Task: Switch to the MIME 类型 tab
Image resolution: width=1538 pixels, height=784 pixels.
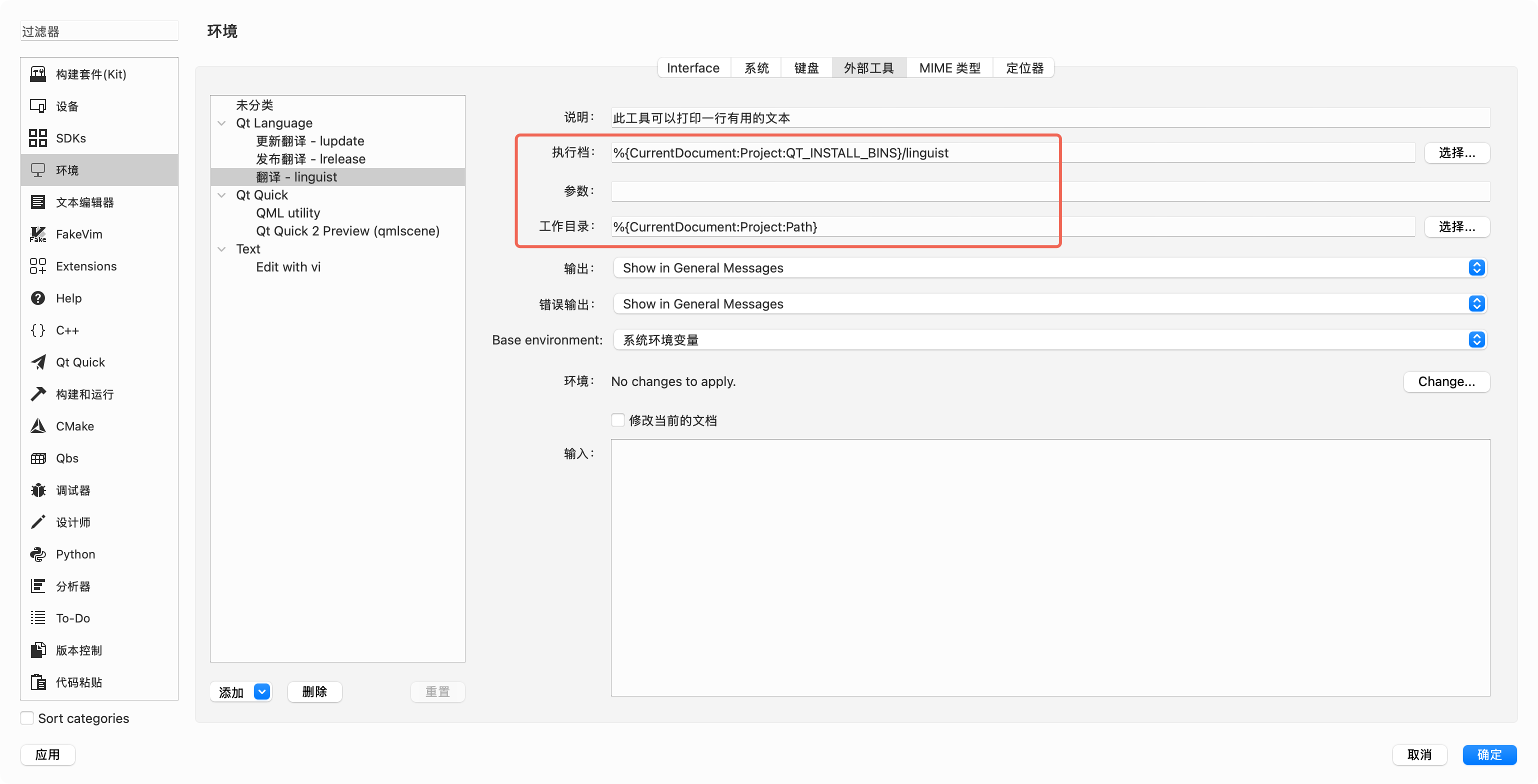Action: [x=949, y=68]
